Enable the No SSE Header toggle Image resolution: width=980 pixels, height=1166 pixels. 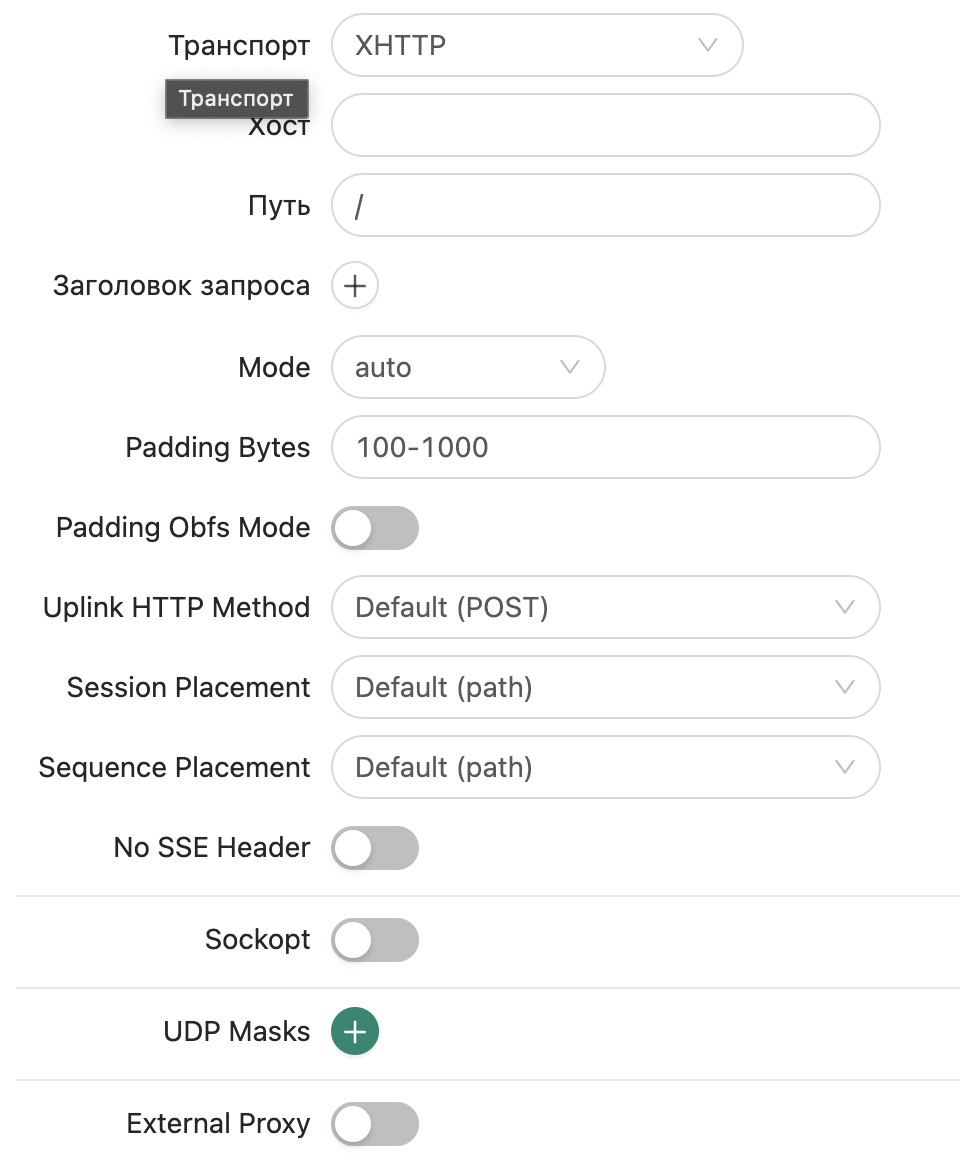375,848
